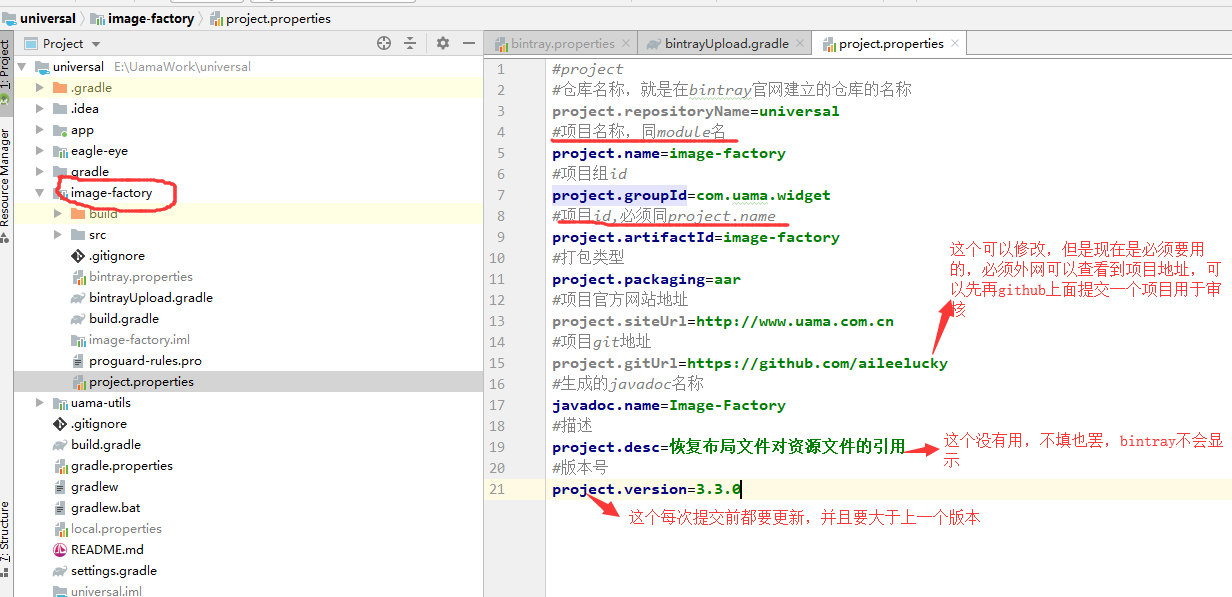Image resolution: width=1232 pixels, height=597 pixels.
Task: Select gradlew file in tree
Action: pos(94,487)
